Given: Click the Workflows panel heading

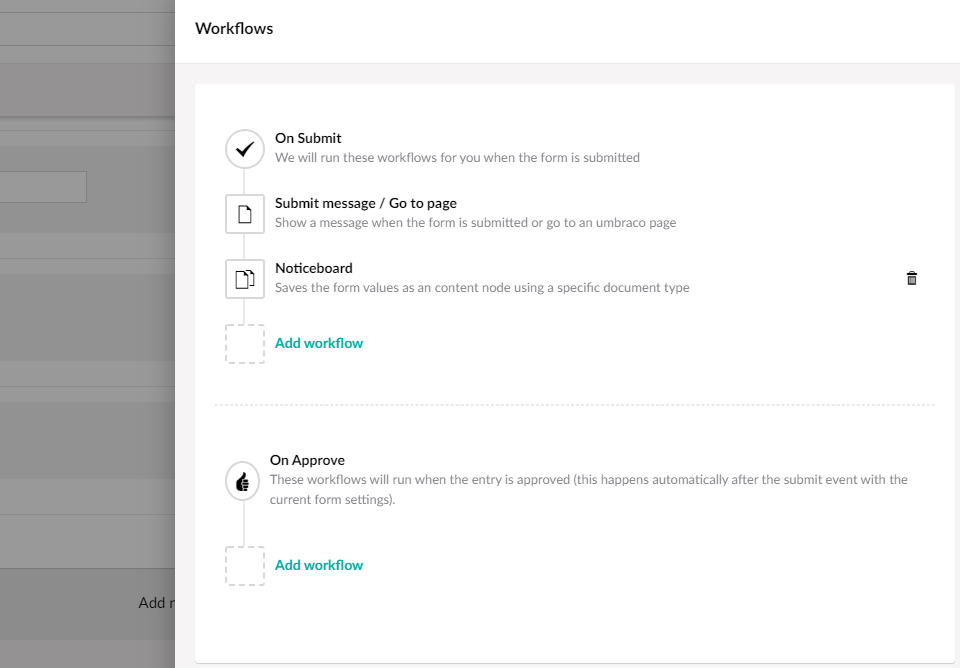Looking at the screenshot, I should point(233,28).
